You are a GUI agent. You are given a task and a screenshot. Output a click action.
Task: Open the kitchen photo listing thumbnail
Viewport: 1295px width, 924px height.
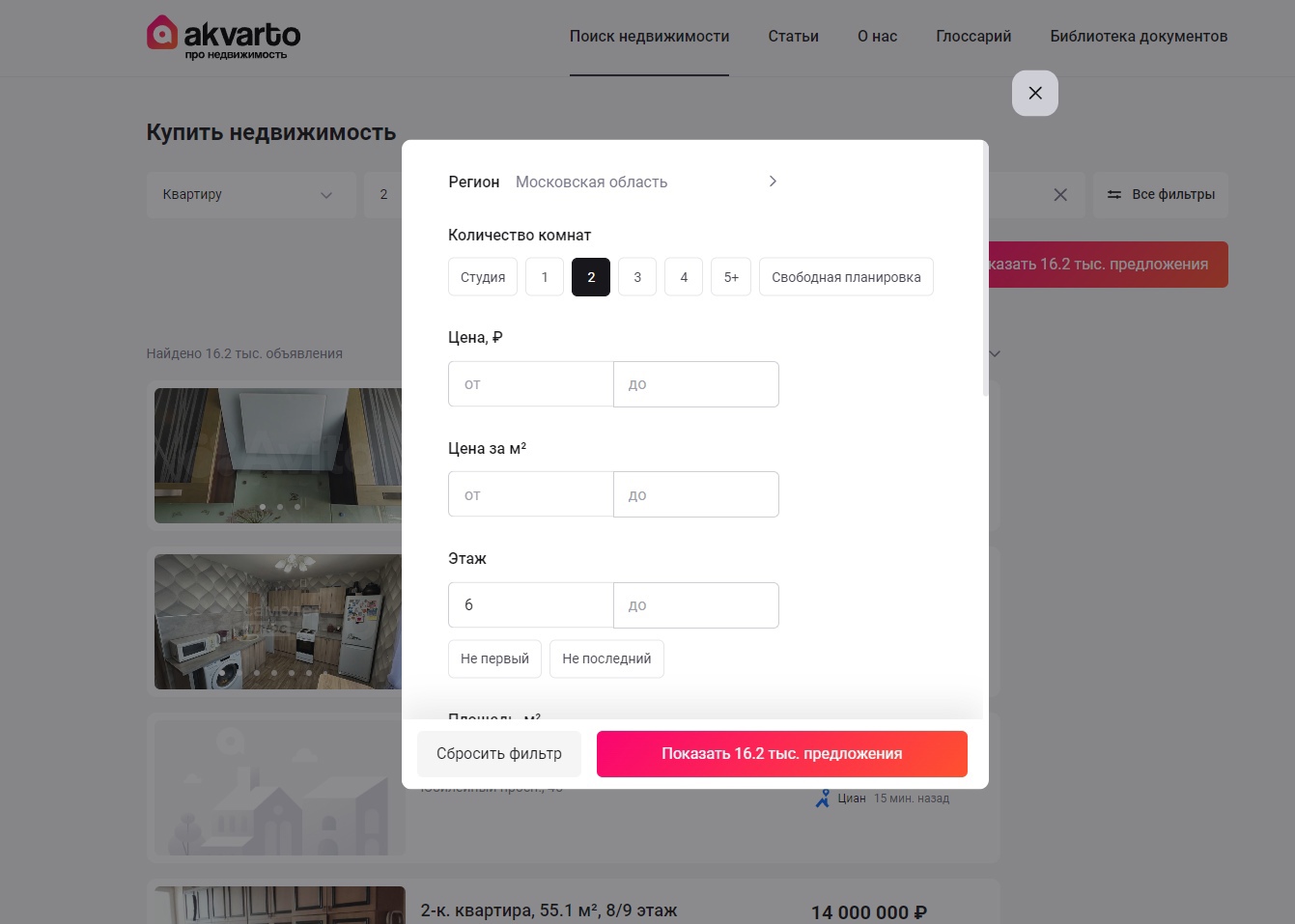(278, 622)
